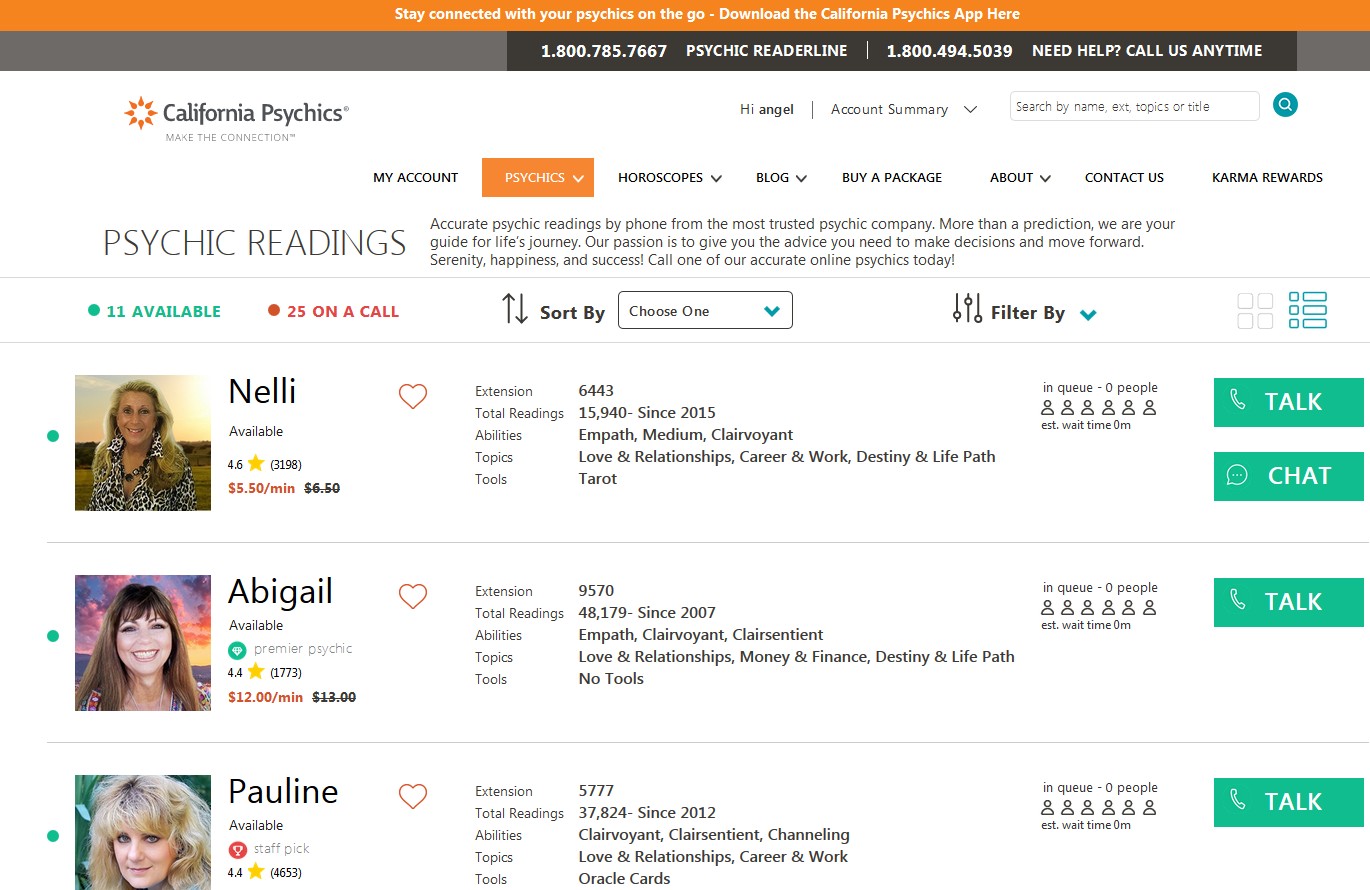Image resolution: width=1370 pixels, height=890 pixels.
Task: Expand the Filter By chevron
Action: [1089, 315]
